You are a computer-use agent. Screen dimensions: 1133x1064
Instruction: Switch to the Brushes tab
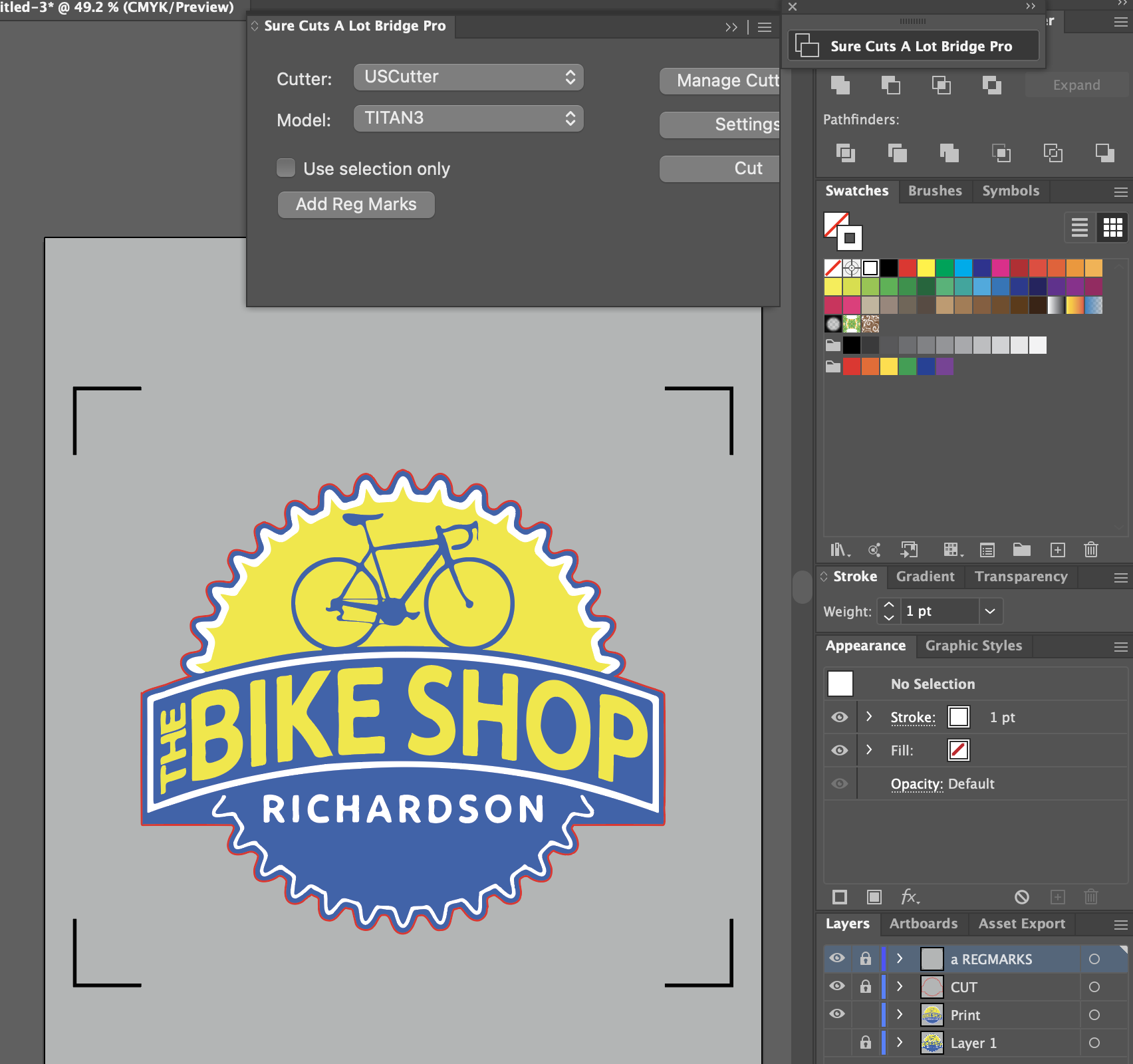(x=935, y=191)
